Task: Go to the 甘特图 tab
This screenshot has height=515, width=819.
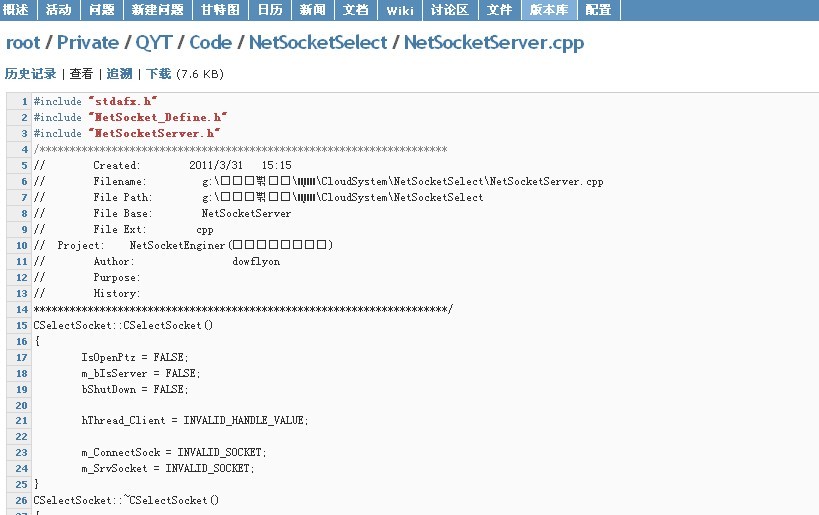Action: click(219, 10)
